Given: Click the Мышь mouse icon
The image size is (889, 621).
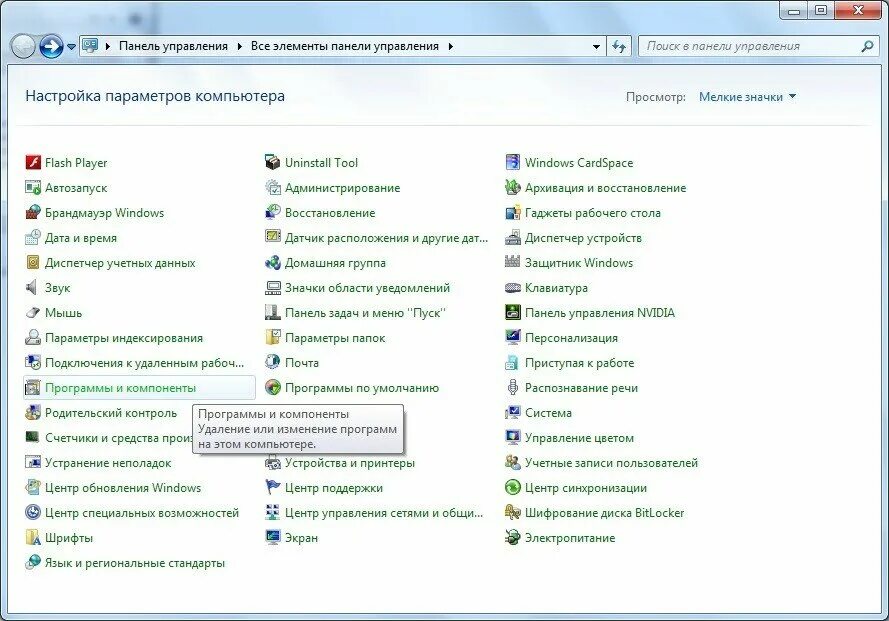Looking at the screenshot, I should click(33, 312).
